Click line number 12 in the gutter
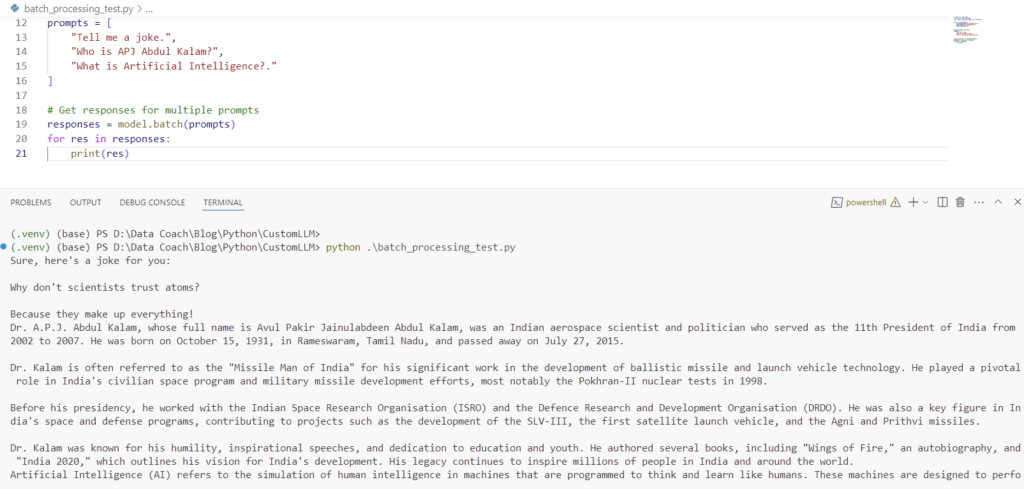1024x489 pixels. [21, 23]
